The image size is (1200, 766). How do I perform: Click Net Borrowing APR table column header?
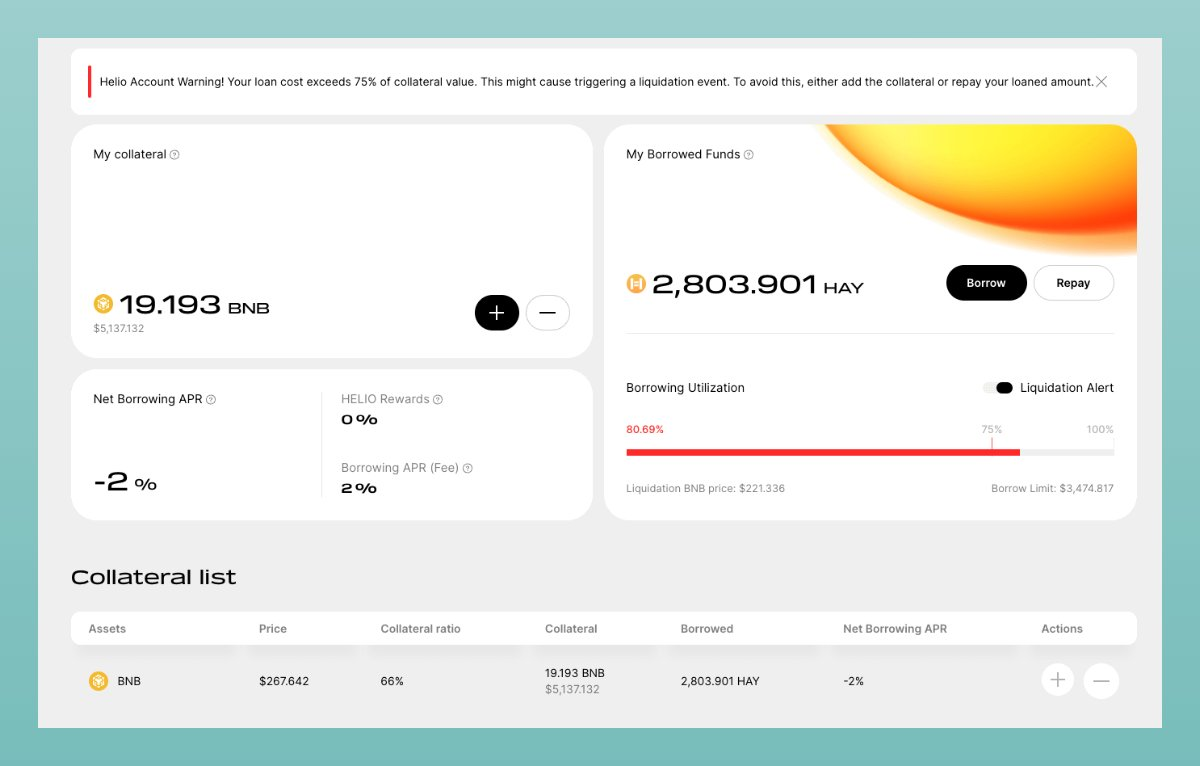895,629
